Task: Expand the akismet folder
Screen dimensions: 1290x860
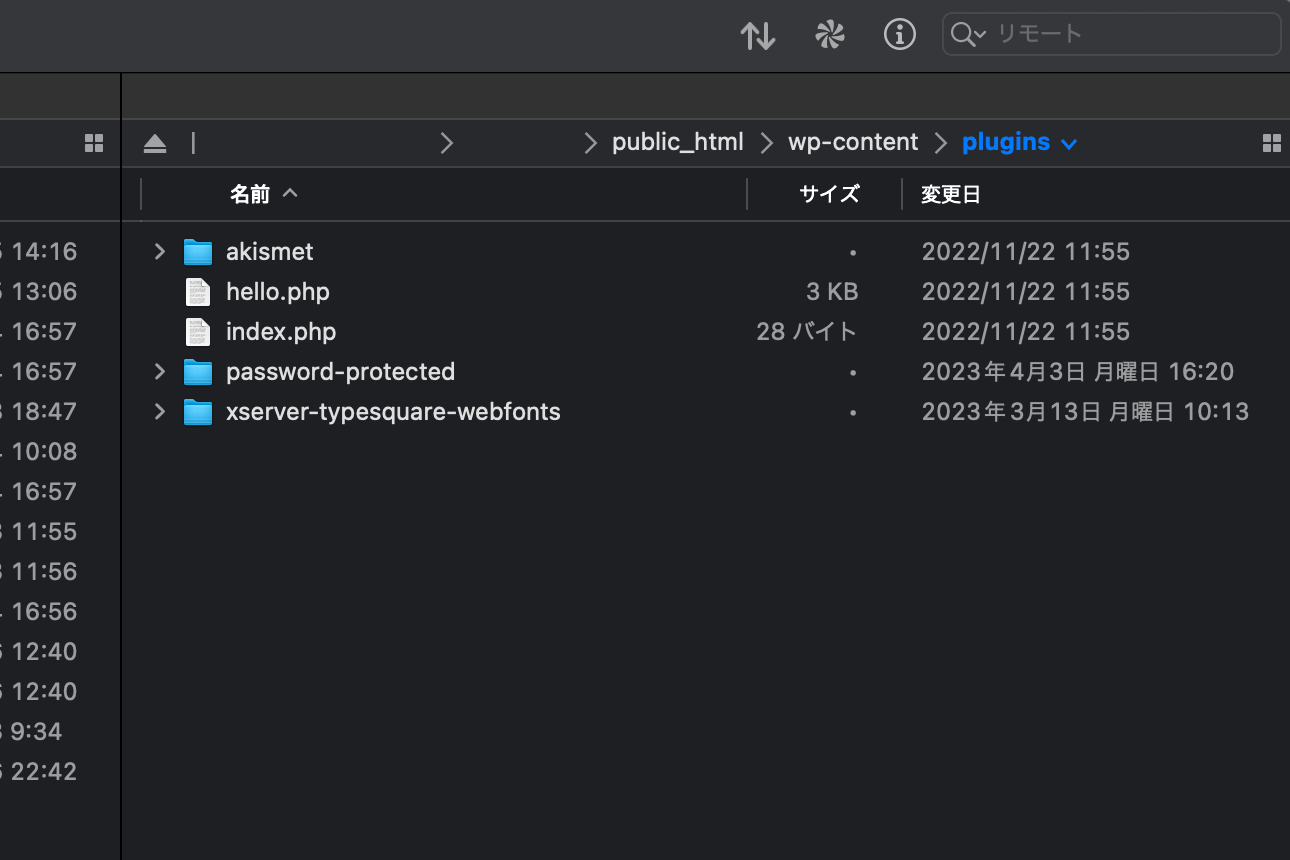Action: (x=158, y=251)
